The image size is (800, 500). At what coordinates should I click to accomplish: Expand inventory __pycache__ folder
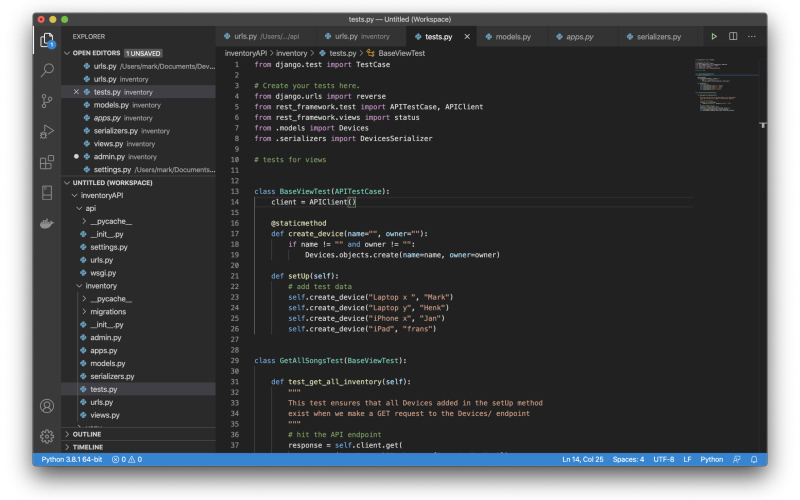(84, 298)
